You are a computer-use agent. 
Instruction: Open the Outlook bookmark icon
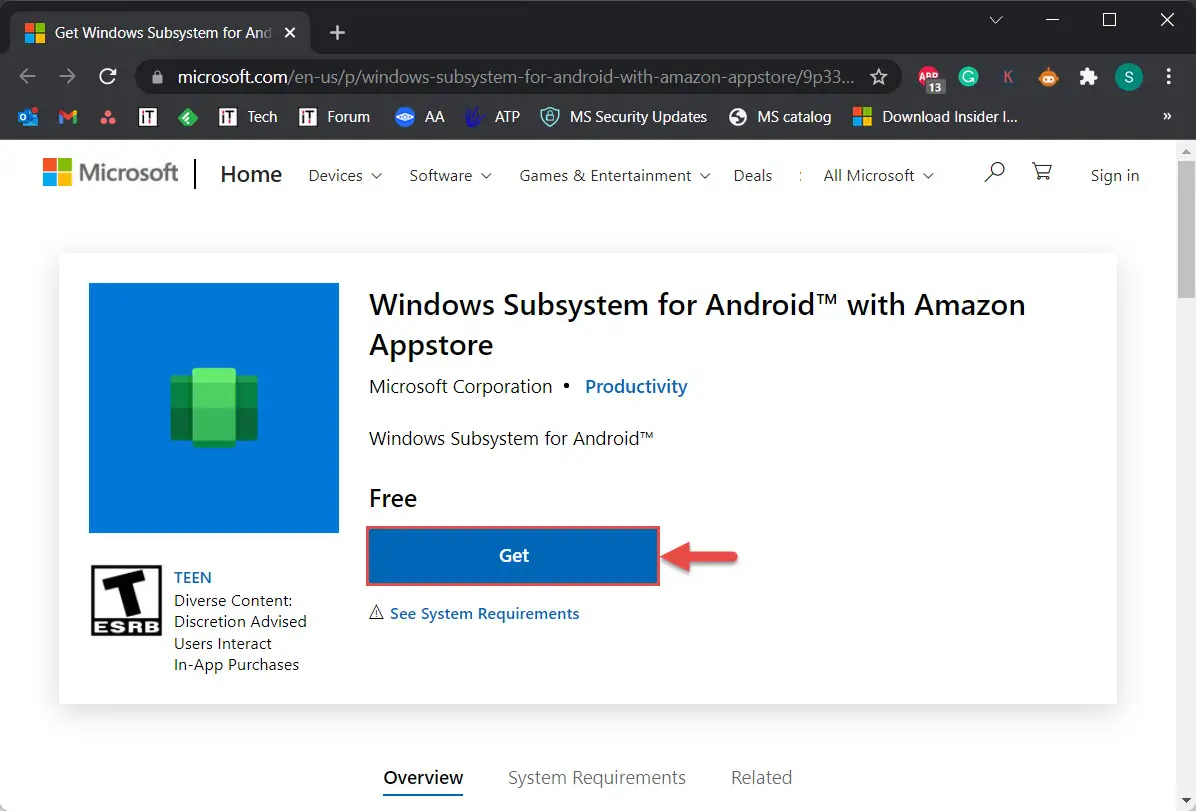[28, 116]
